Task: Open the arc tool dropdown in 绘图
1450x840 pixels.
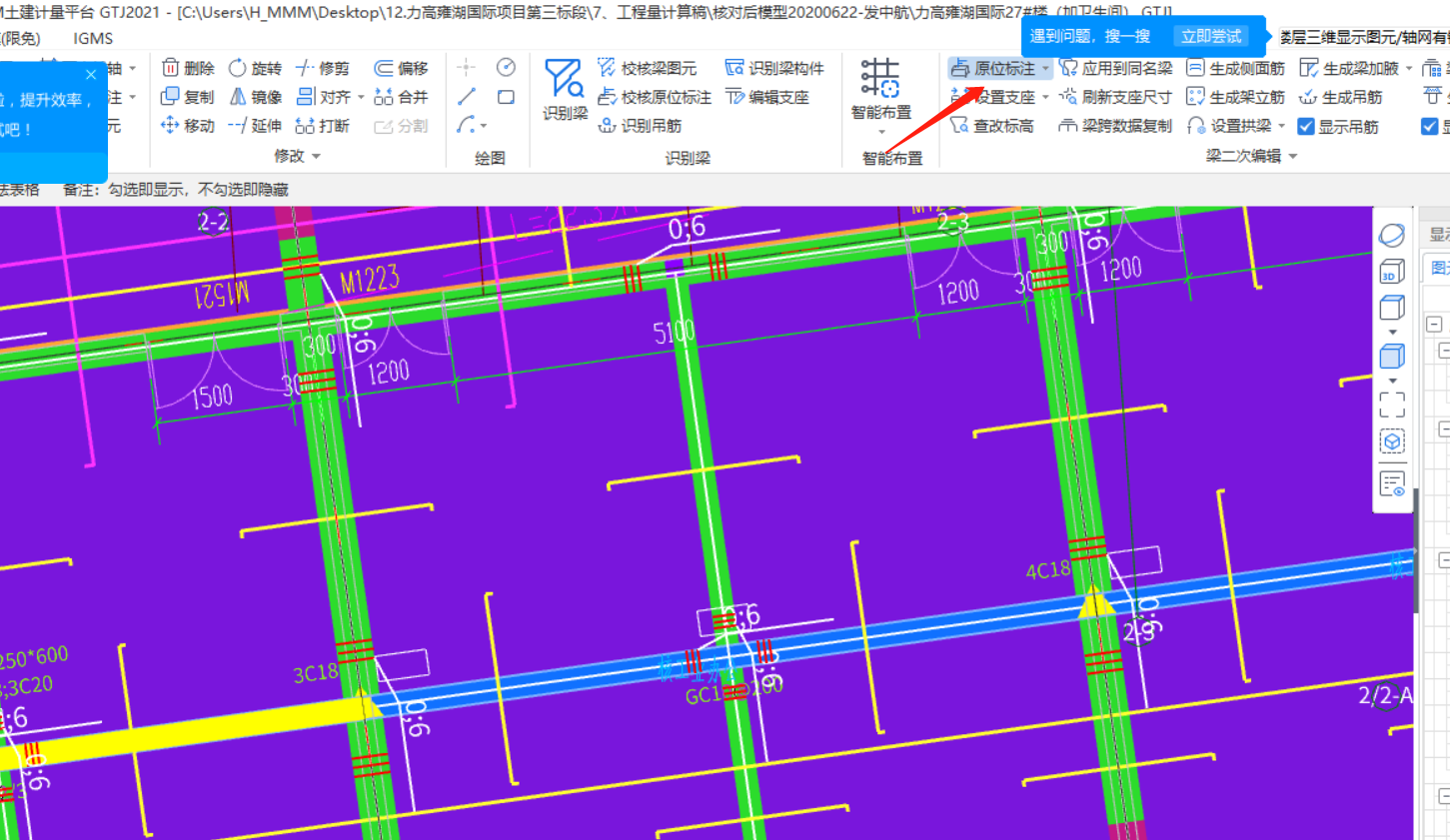Action: [x=484, y=127]
